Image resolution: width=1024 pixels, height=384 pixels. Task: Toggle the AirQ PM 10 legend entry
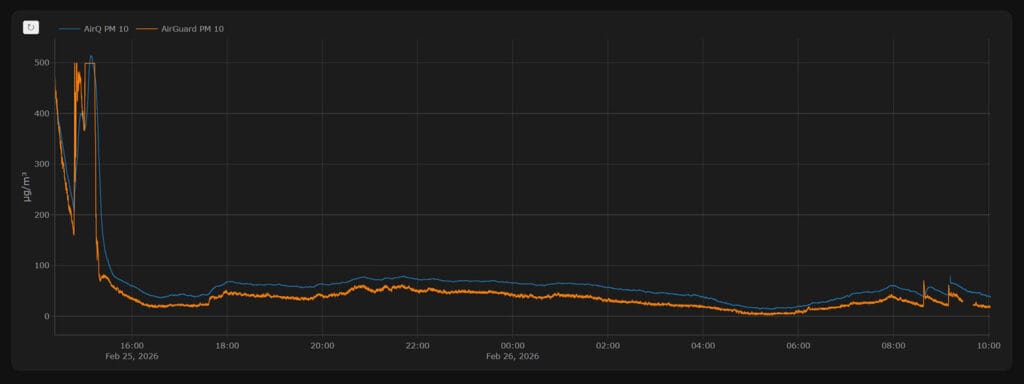point(93,29)
